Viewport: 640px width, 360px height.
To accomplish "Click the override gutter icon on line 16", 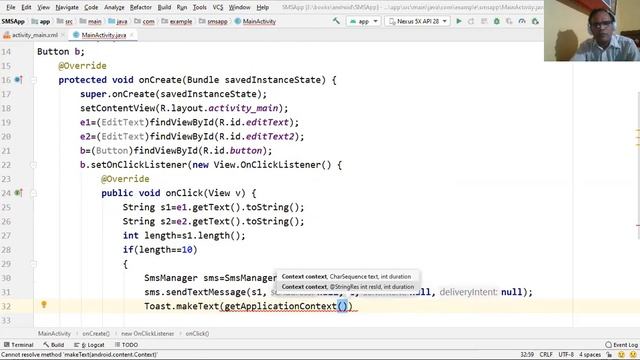I will pyautogui.click(x=18, y=80).
